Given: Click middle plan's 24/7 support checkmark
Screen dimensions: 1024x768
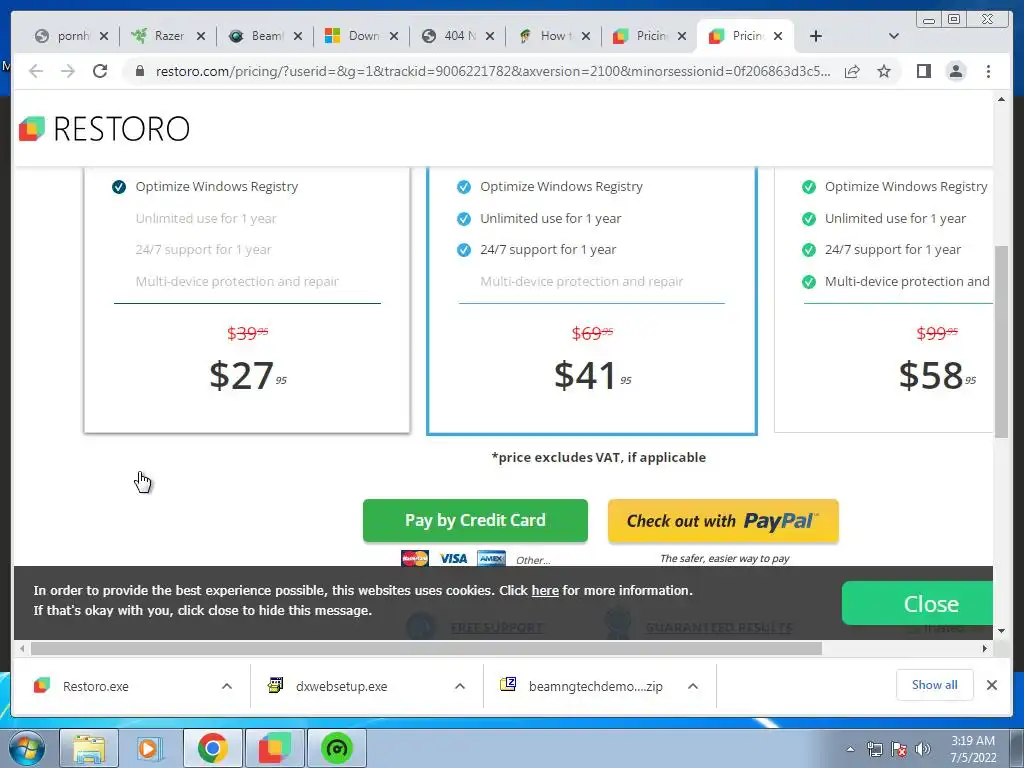Looking at the screenshot, I should click(464, 250).
